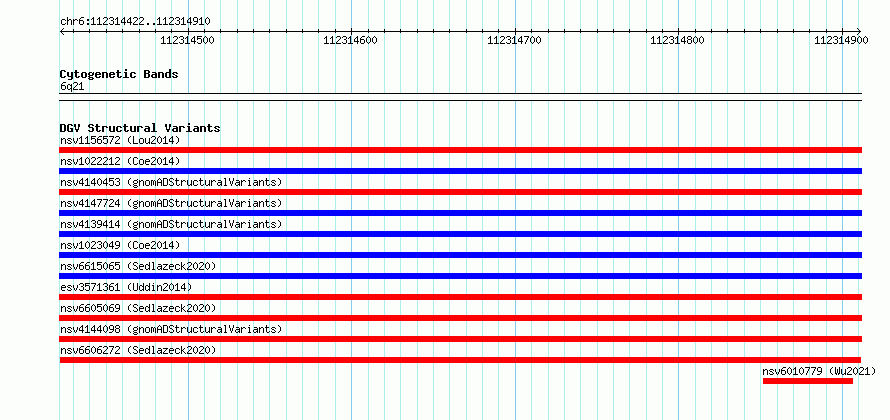
Task: Open nsv1022212 (Coe2014) variant label
Action: (120, 161)
